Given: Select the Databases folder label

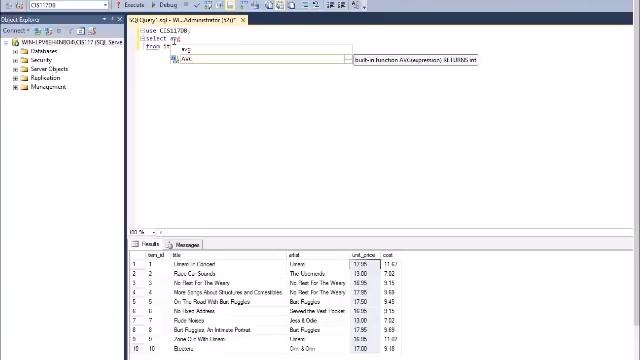Looking at the screenshot, I should pos(44,51).
